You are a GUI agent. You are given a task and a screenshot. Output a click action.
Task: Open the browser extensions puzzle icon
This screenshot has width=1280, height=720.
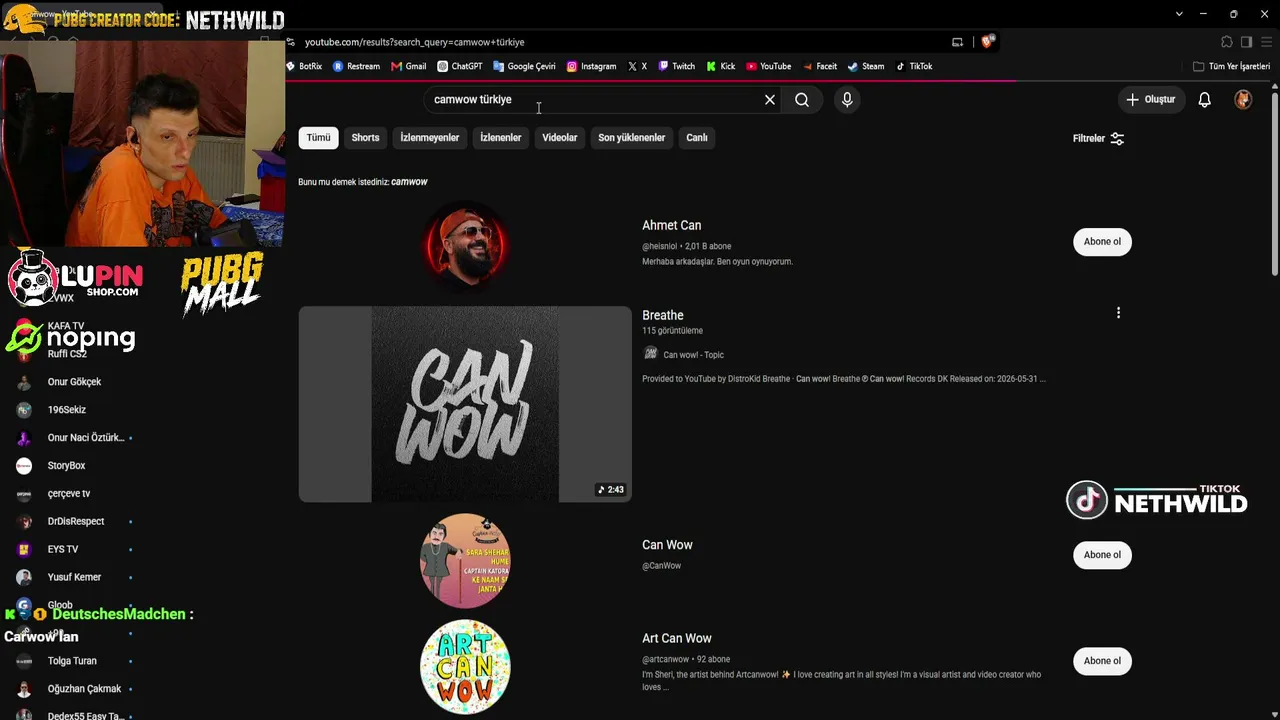[x=1227, y=42]
